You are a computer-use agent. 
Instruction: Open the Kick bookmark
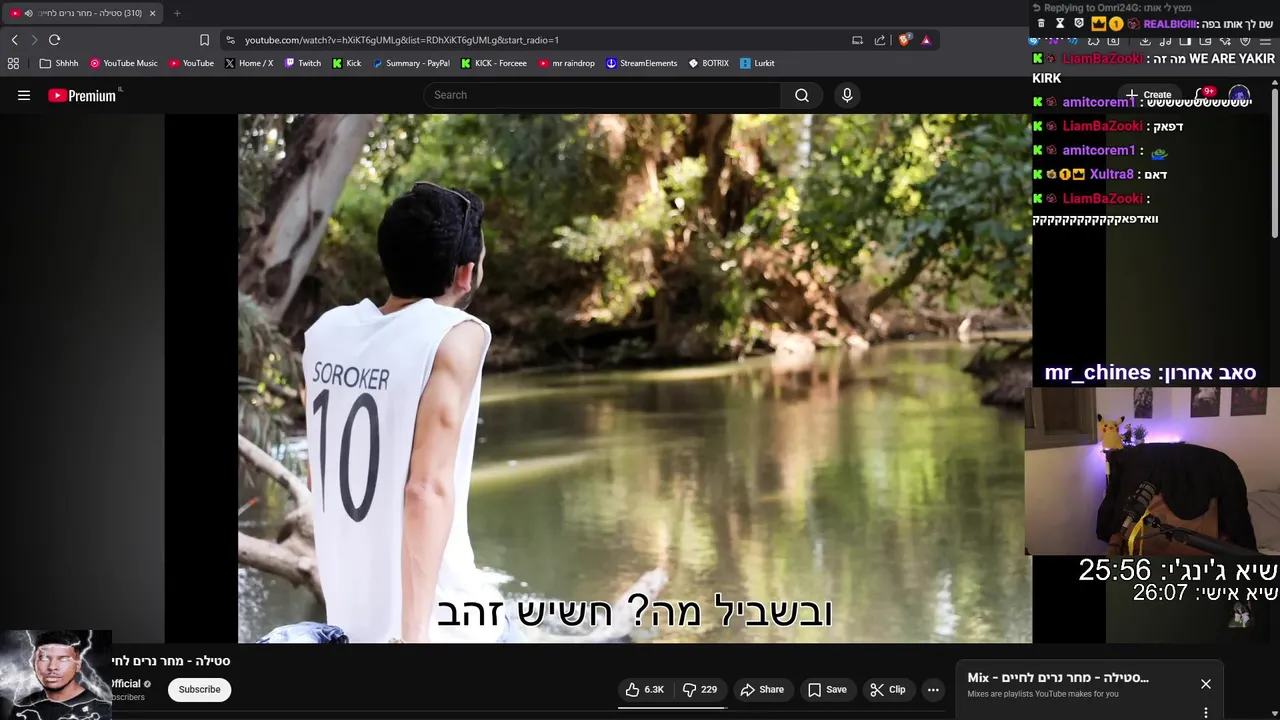click(347, 63)
